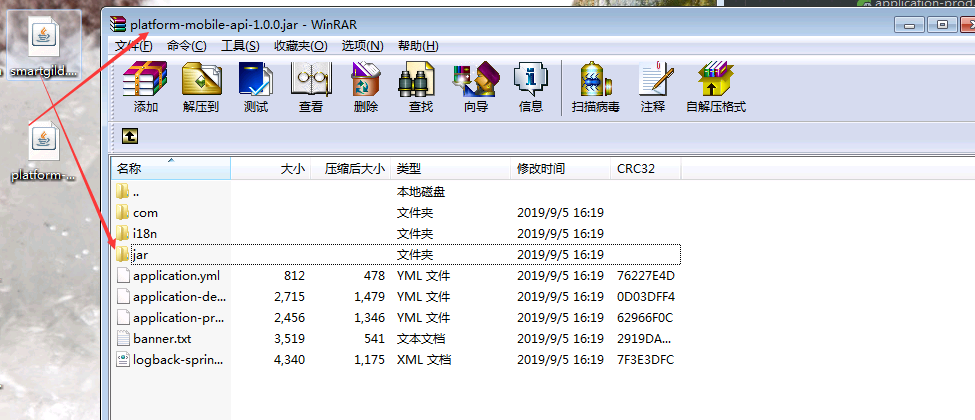
Task: Click the CRC32 value 76227E4D
Action: (645, 276)
